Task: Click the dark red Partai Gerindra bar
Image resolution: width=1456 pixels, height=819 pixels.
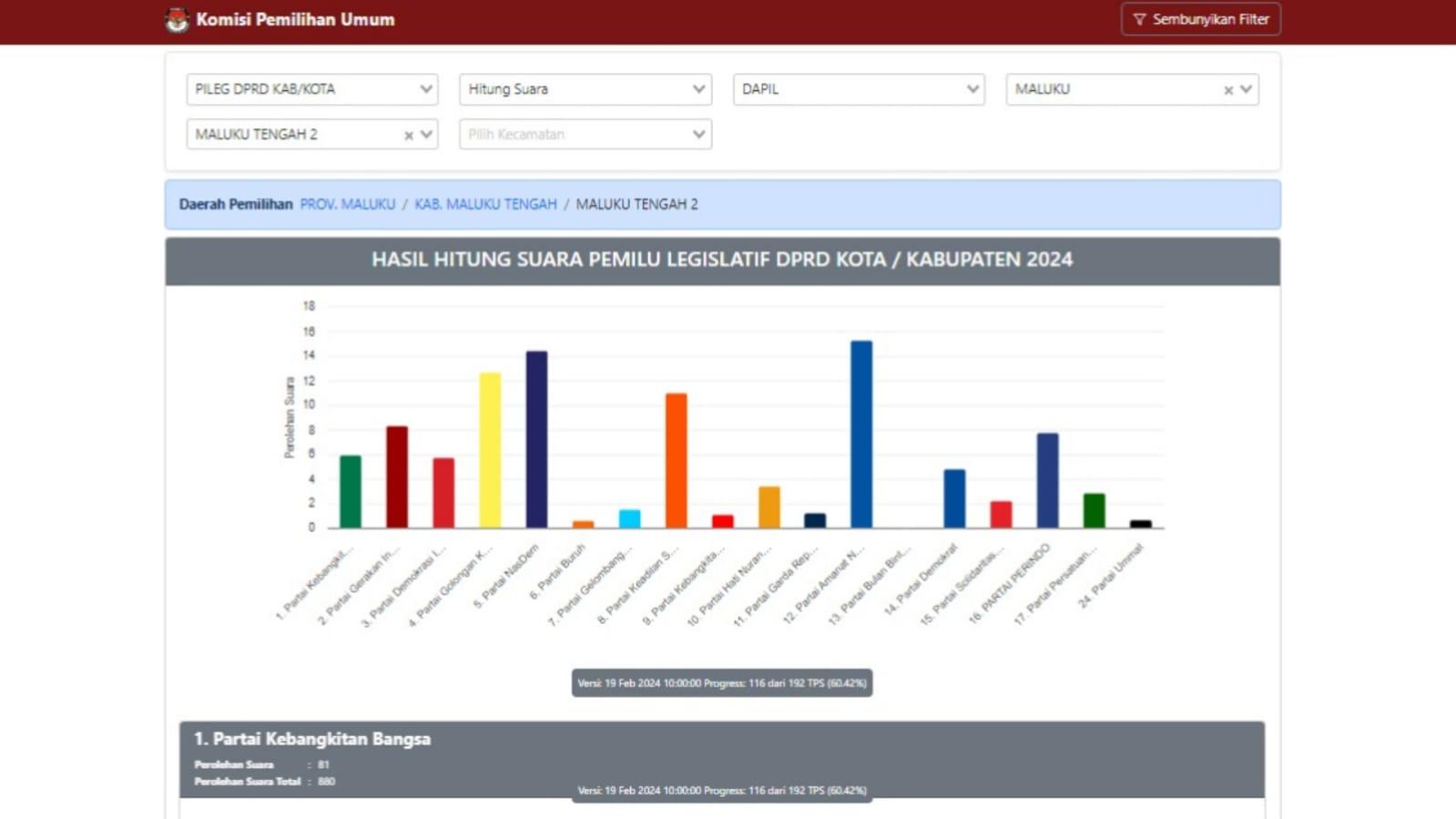Action: tap(397, 477)
